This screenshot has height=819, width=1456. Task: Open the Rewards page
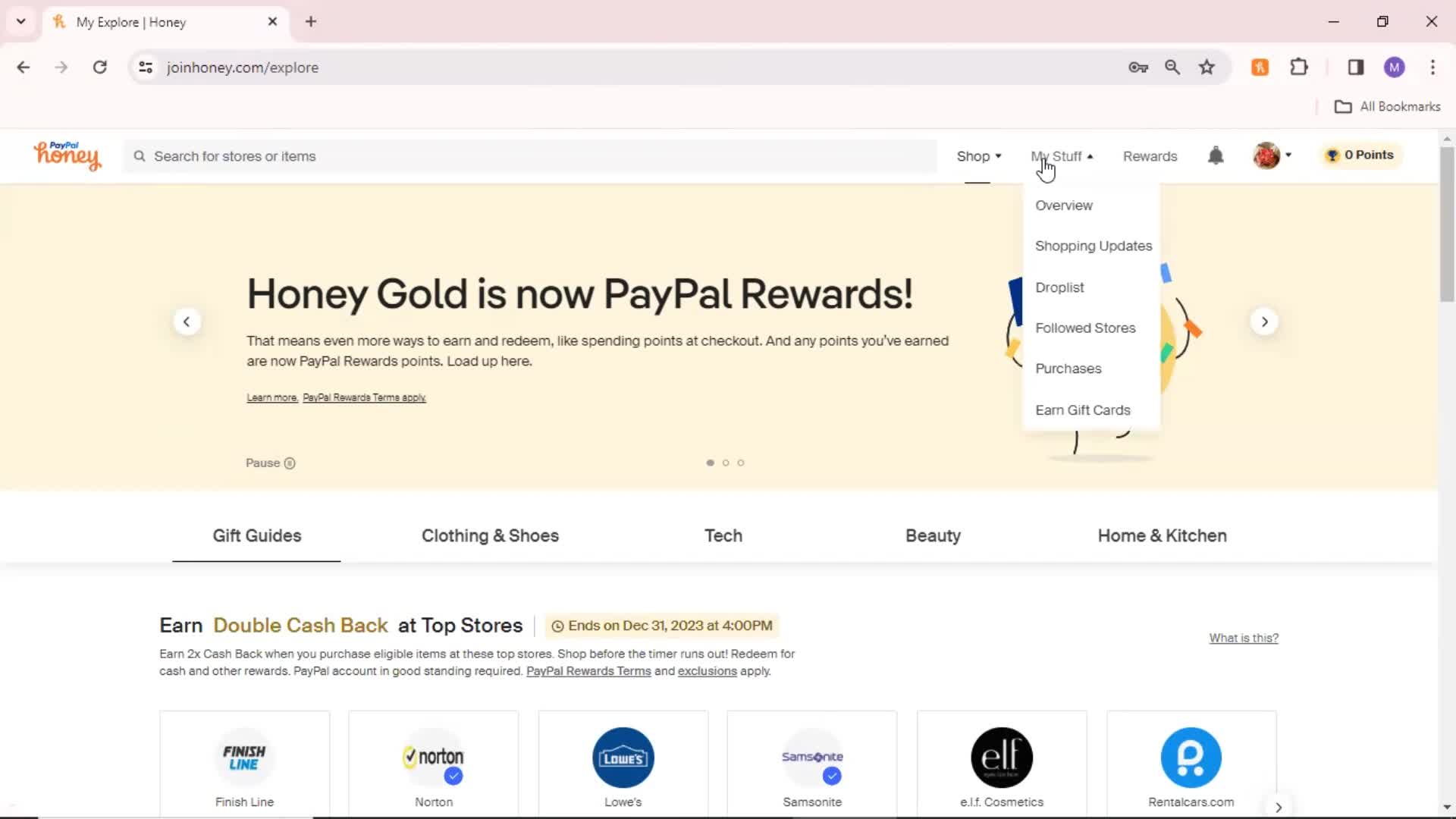(1150, 156)
